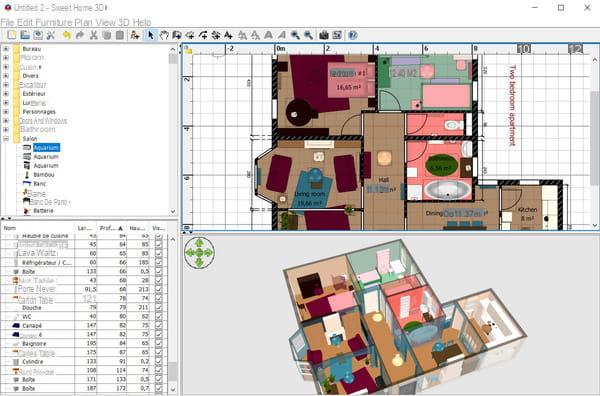The height and width of the screenshot is (396, 600).
Task: Open the View 3D menu
Action: click(113, 22)
